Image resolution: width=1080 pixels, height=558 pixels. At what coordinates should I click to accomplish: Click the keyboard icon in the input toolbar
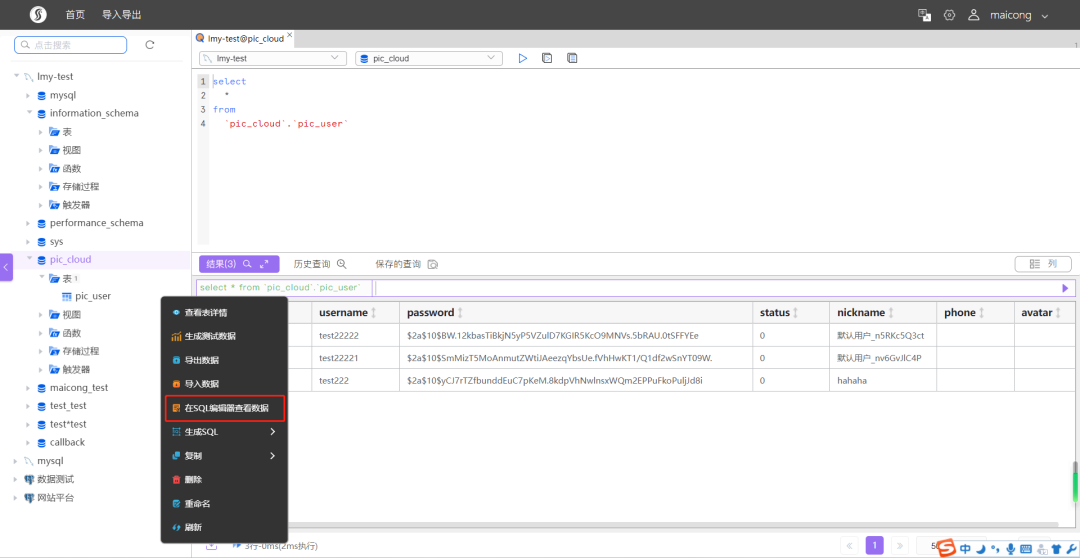coord(1026,549)
